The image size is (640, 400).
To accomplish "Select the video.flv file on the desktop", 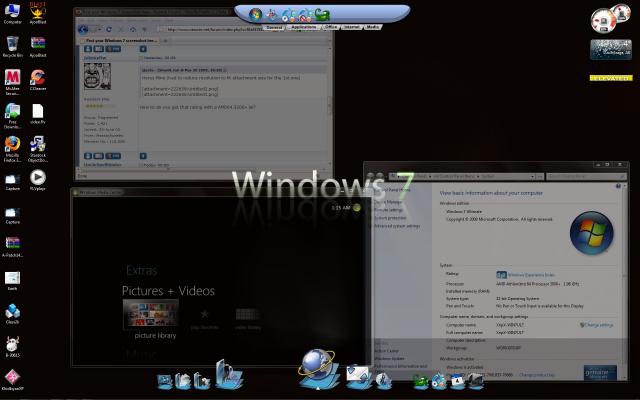I will pyautogui.click(x=38, y=113).
